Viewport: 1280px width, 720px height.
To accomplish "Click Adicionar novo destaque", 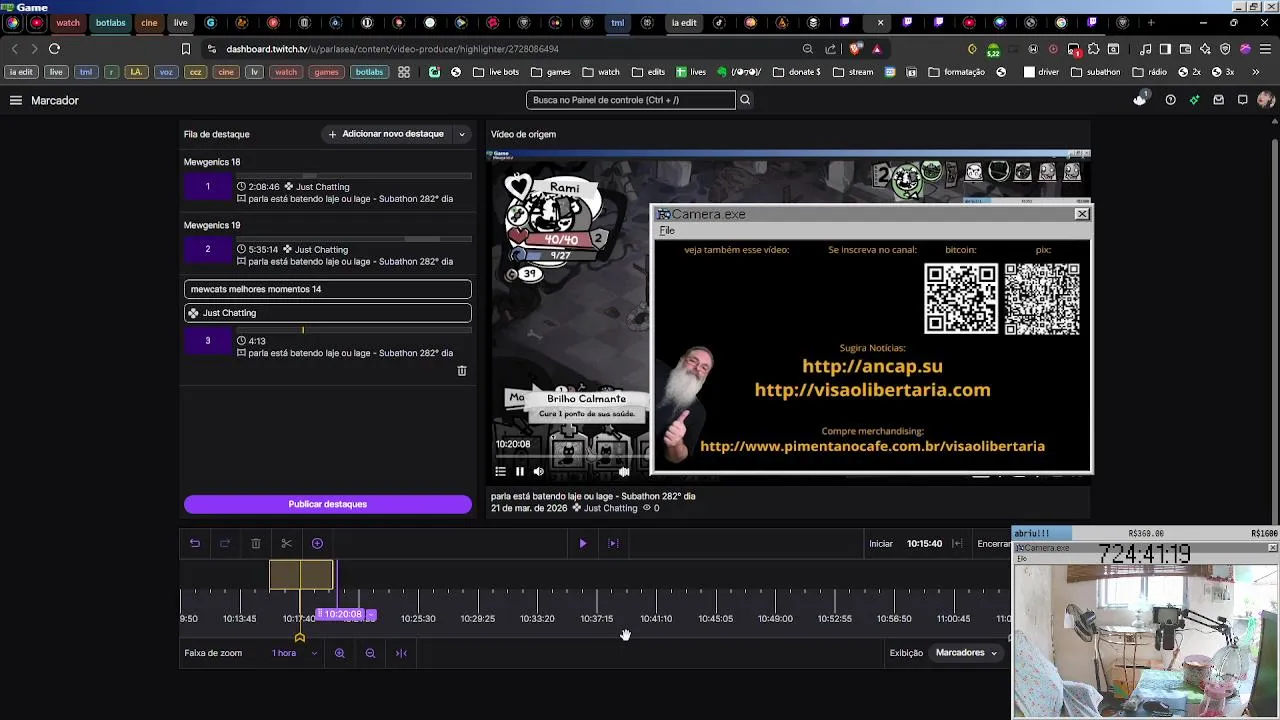I will tap(386, 134).
